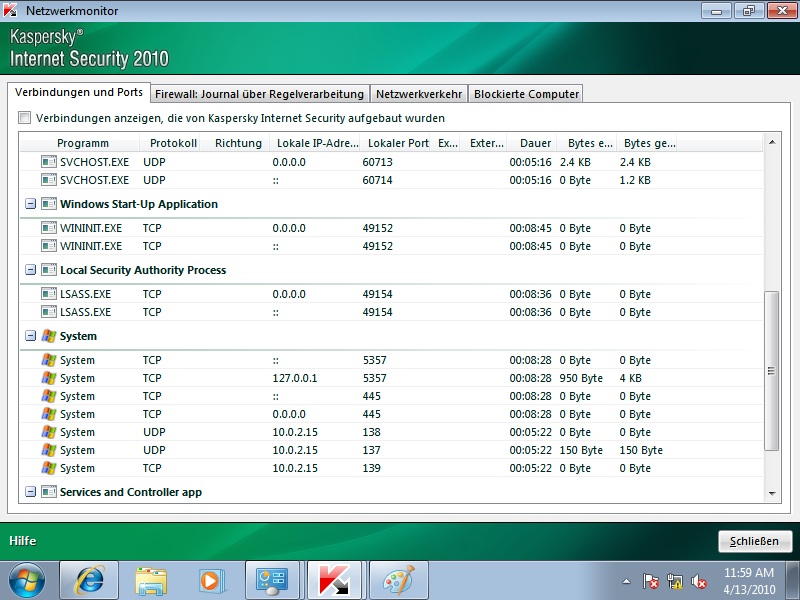
Task: Click WININIT.EXE icon with :: address
Action: (49, 246)
